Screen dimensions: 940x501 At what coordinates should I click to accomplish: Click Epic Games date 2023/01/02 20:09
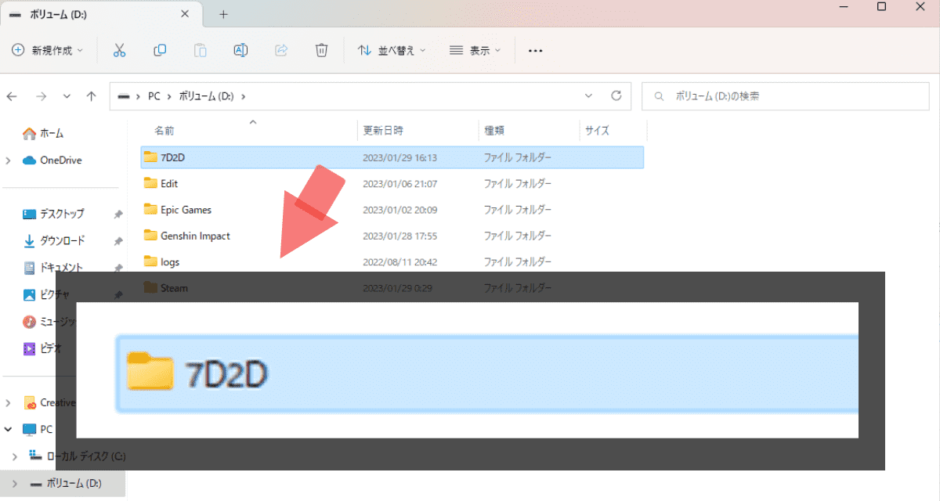[x=399, y=210]
